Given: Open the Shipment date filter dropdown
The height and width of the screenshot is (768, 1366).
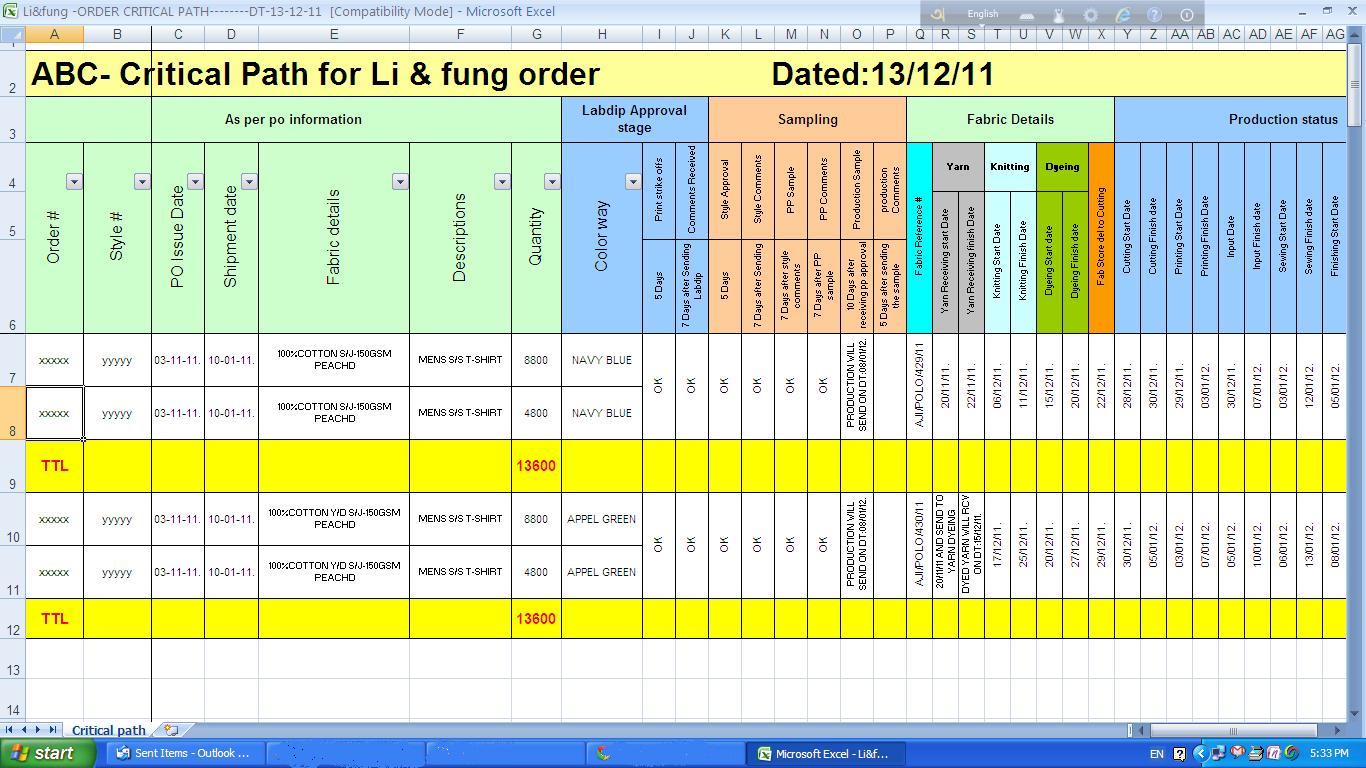Looking at the screenshot, I should tap(249, 181).
